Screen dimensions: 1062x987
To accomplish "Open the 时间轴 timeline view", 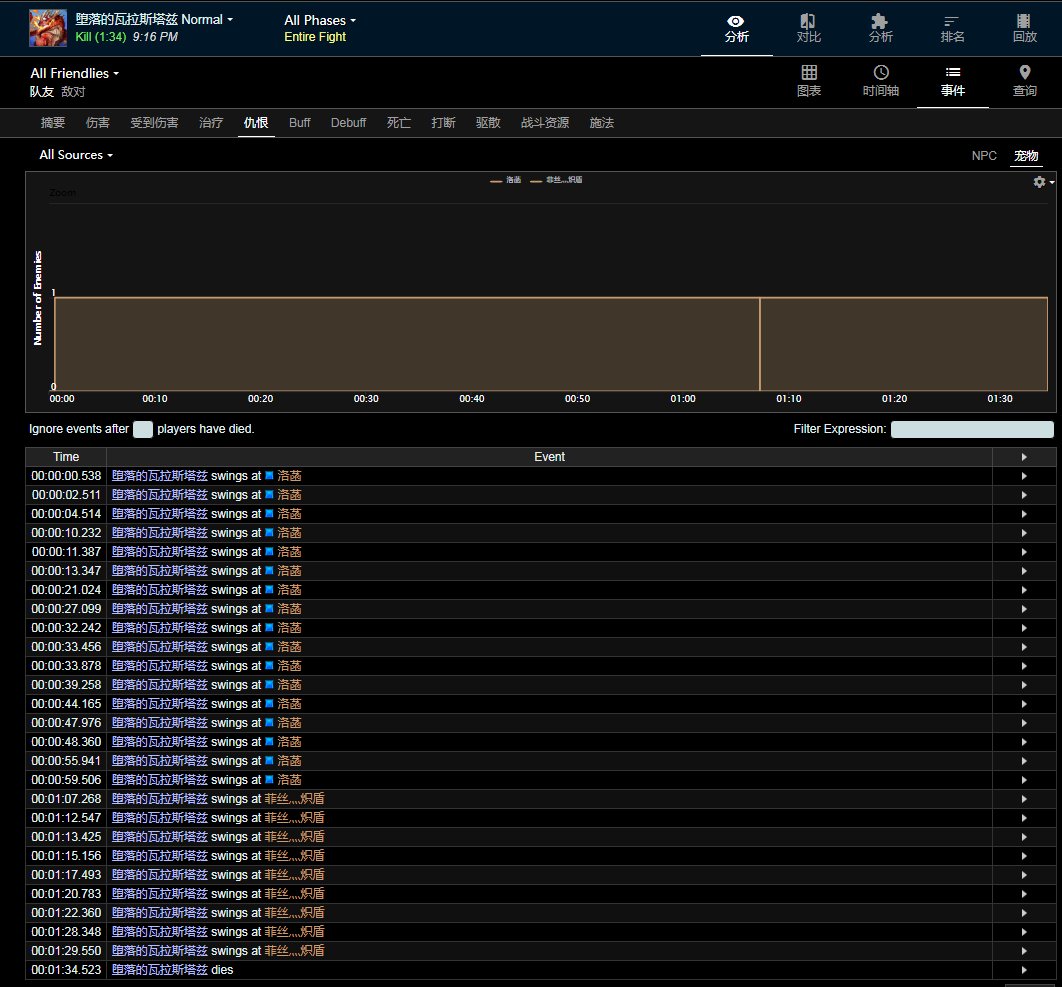I will 881,81.
